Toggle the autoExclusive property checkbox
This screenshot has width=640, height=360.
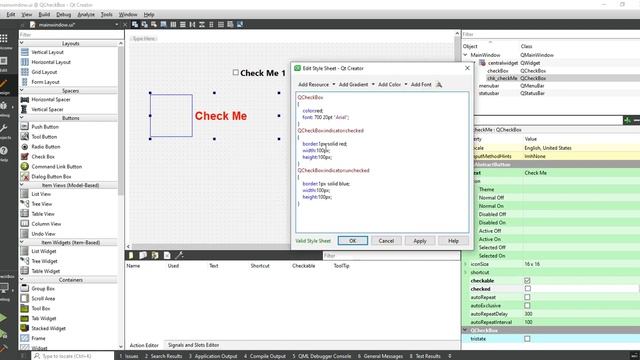tap(527, 305)
